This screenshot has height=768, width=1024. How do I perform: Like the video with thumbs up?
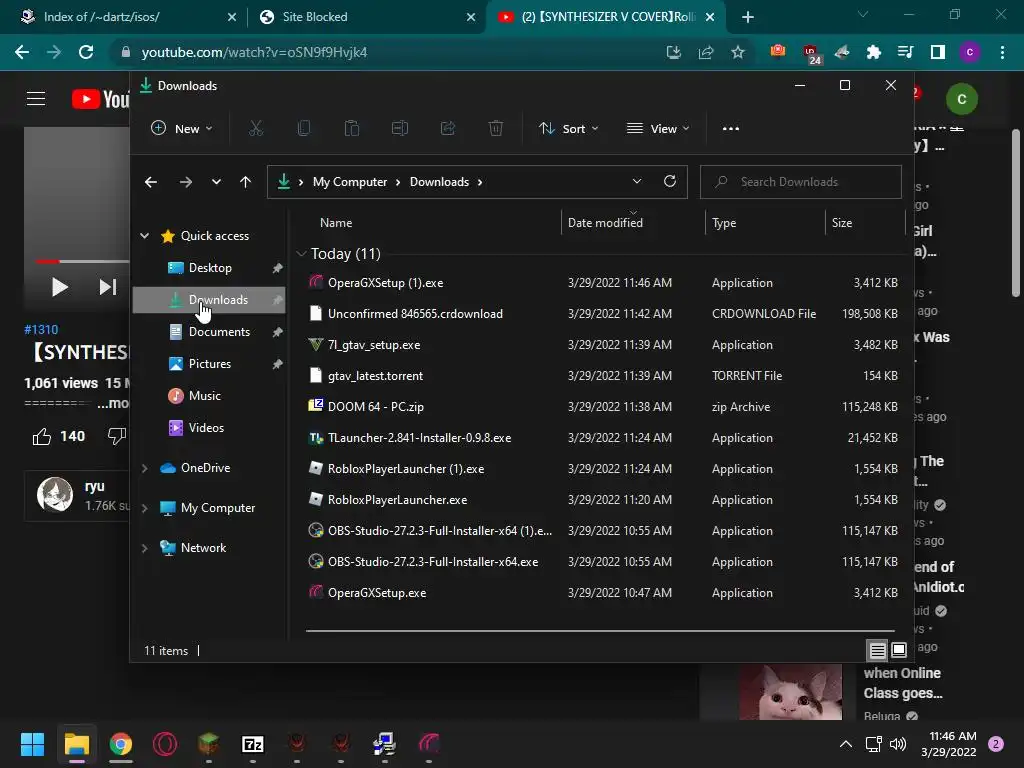(42, 436)
